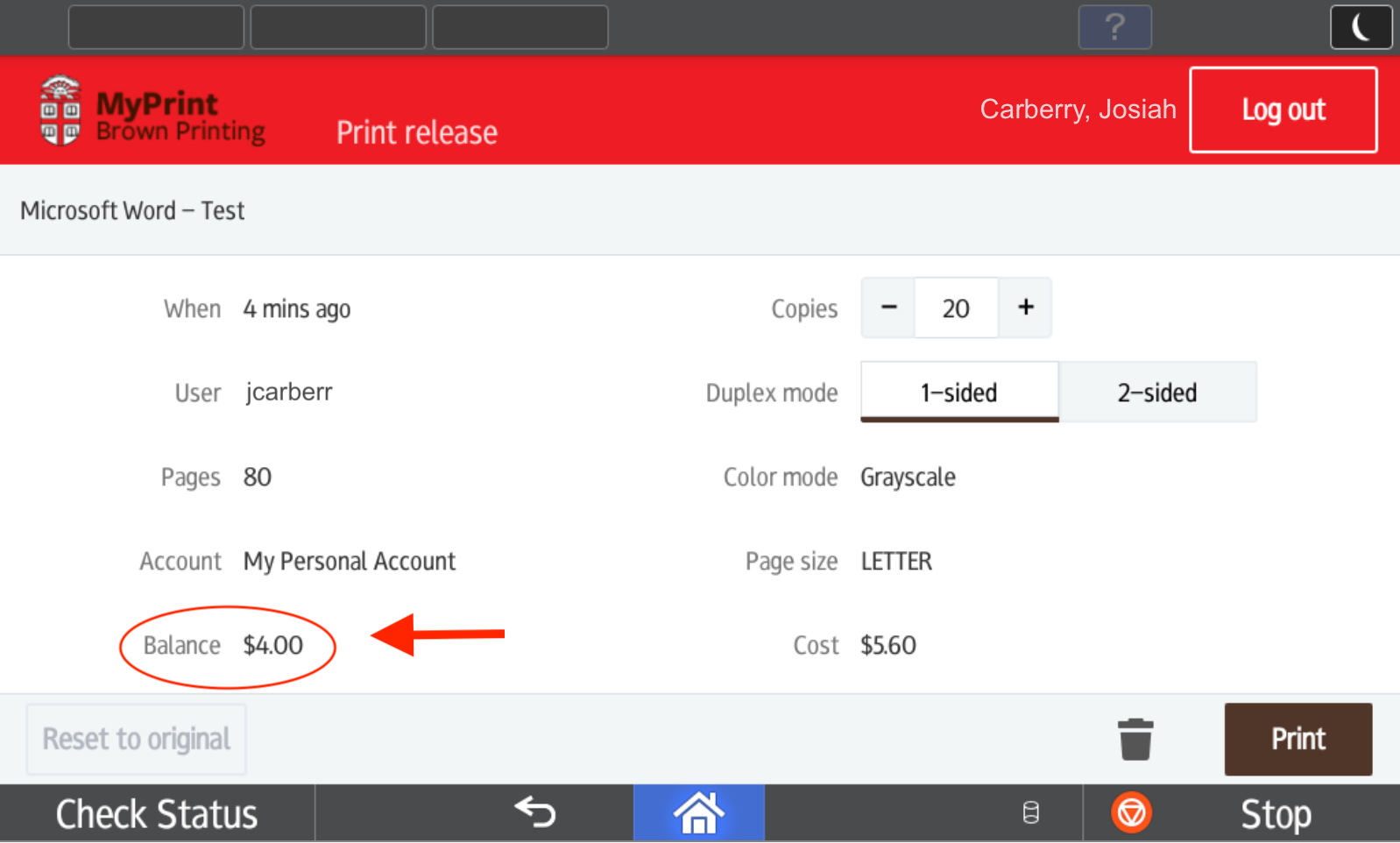This screenshot has width=1400, height=843.
Task: Delete the job with the trash icon
Action: pyautogui.click(x=1135, y=740)
